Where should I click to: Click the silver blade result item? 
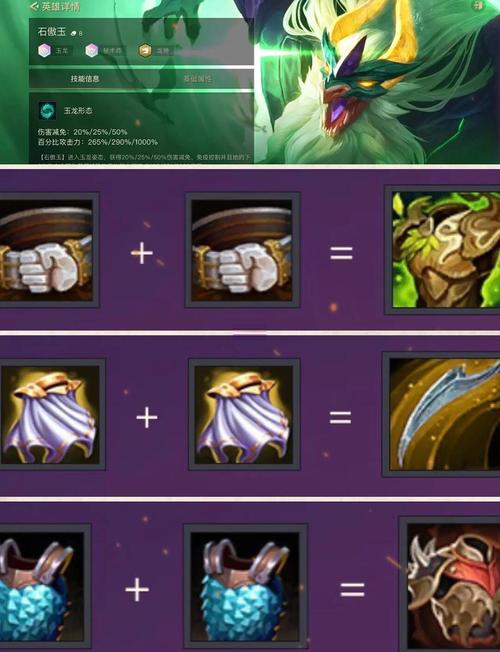point(443,415)
